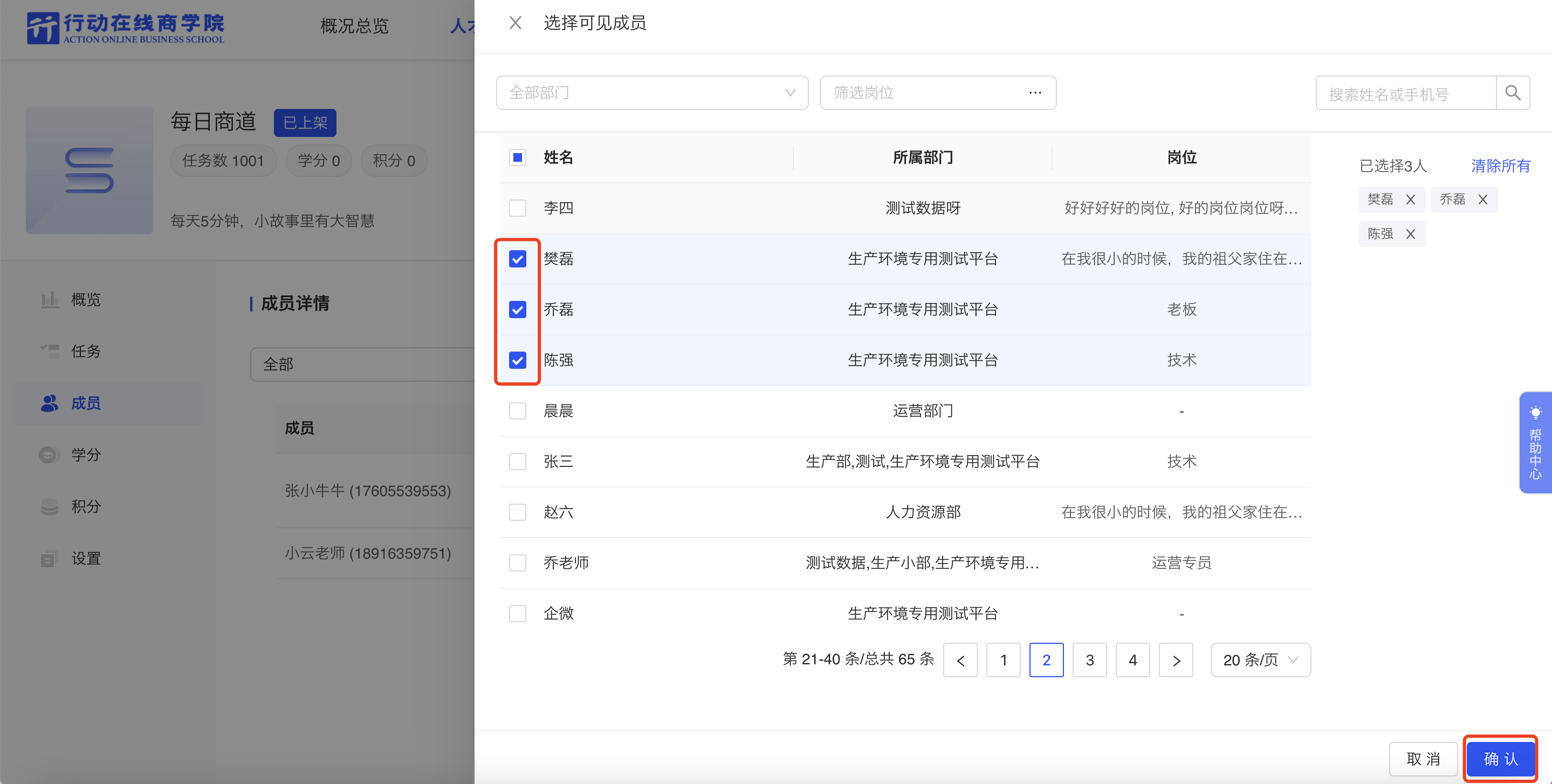Screen dimensions: 1552x784
Task: Uncheck the 樊磊 row checkbox
Action: [518, 259]
